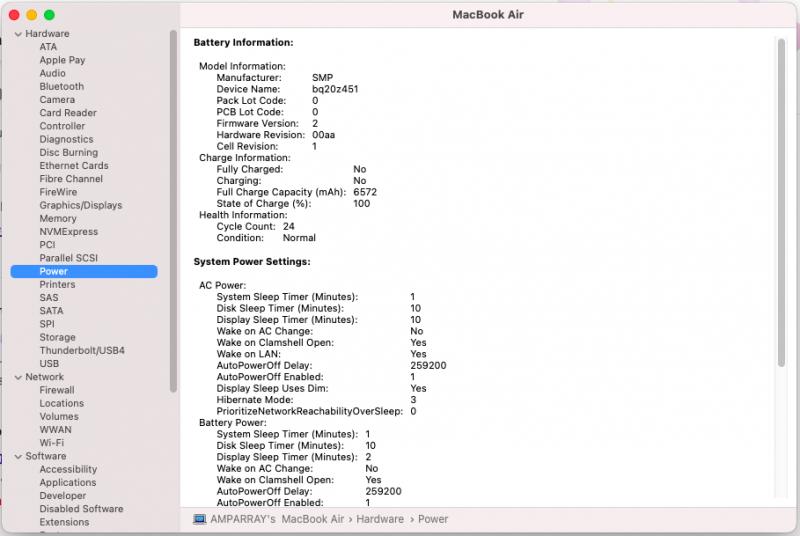Collapse the Hardware section chevron
This screenshot has height=536, width=800.
click(18, 34)
